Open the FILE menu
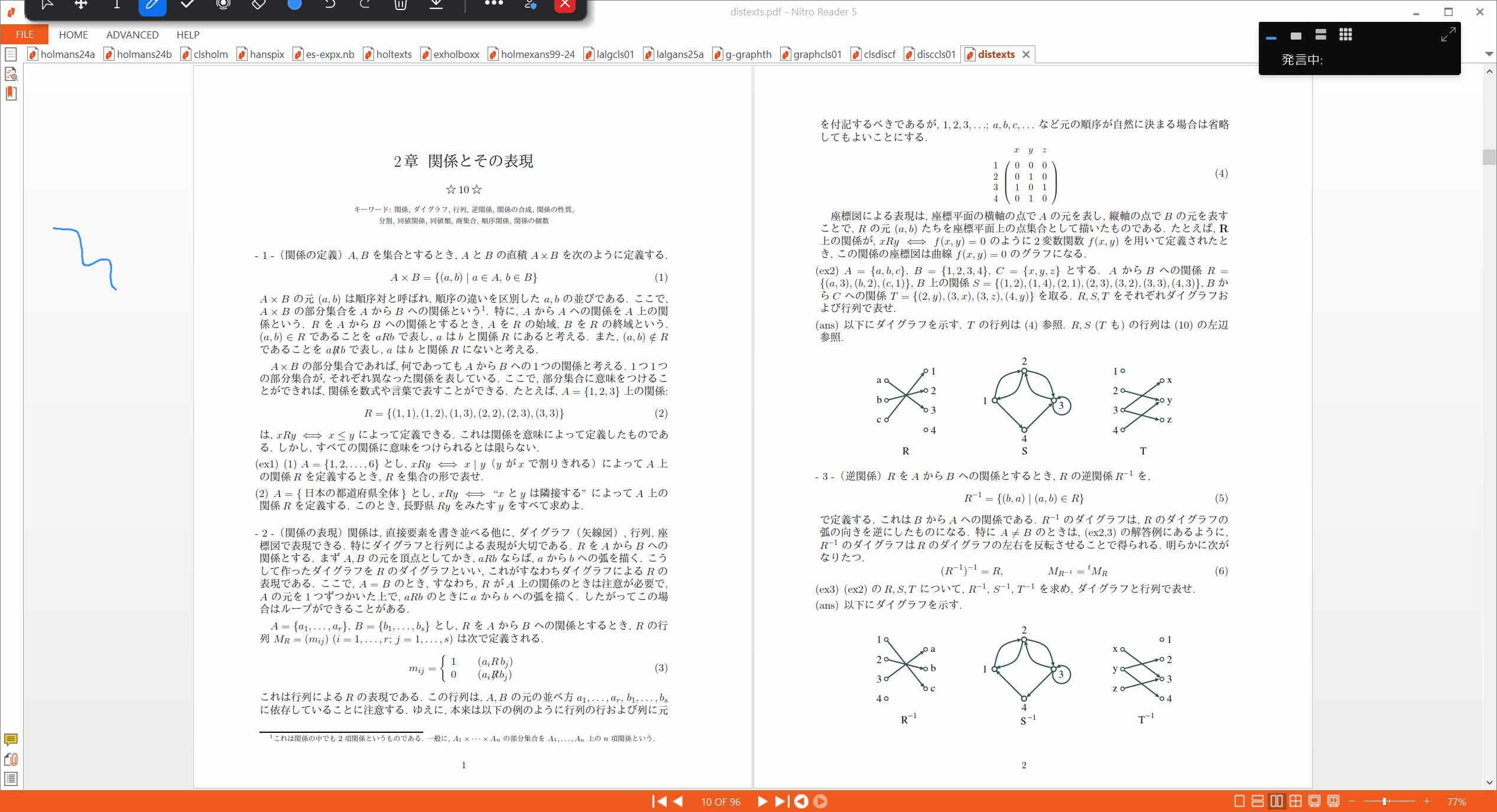 24,34
